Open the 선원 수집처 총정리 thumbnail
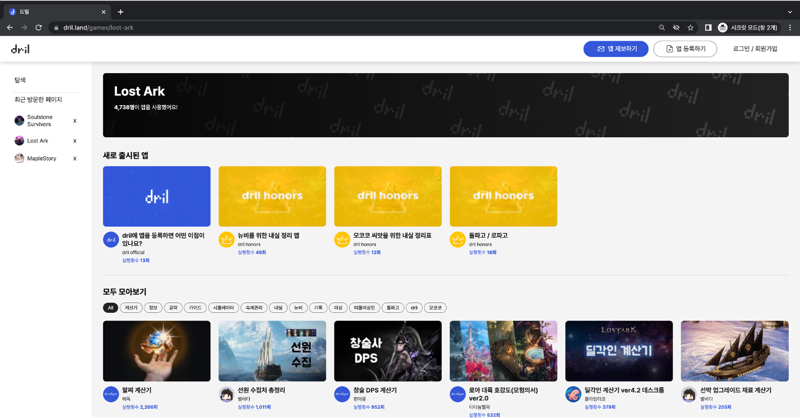The width and height of the screenshot is (800, 418). click(x=272, y=351)
